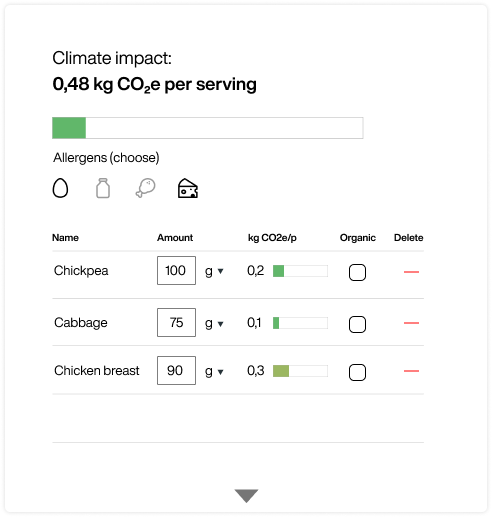Click the large gray down arrow

[246, 496]
